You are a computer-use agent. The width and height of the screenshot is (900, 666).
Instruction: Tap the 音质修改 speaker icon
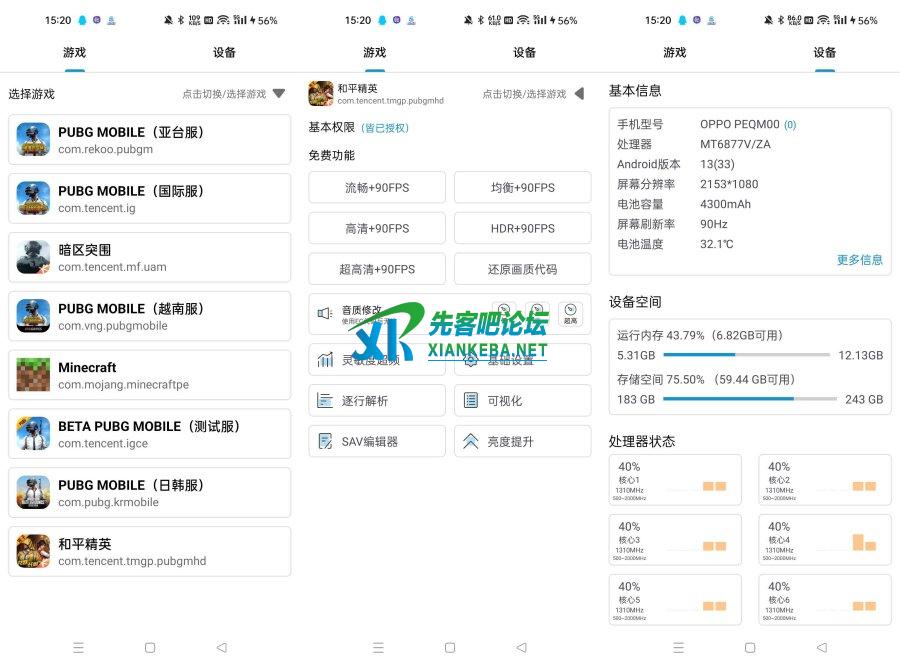325,313
